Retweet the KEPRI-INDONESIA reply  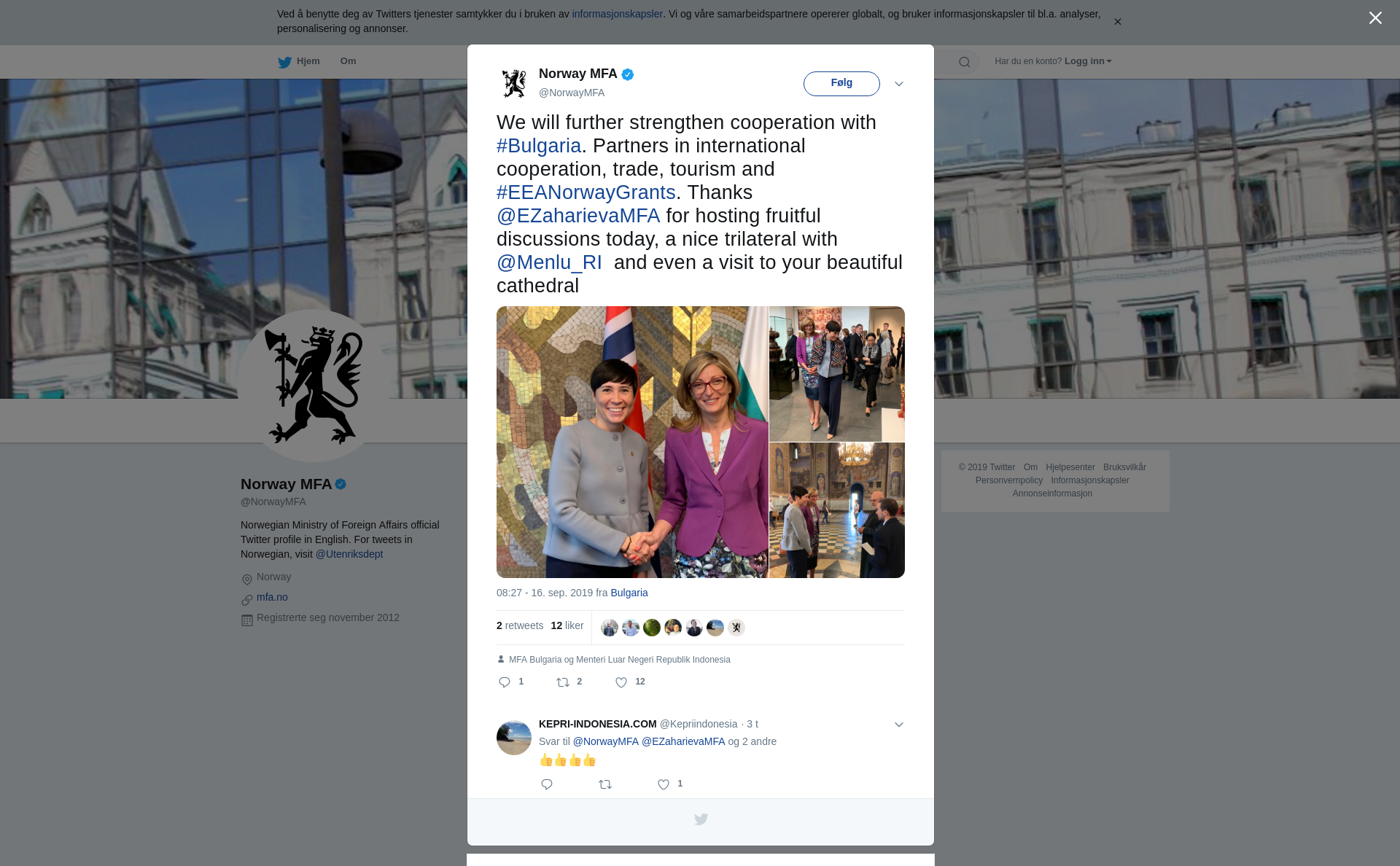(605, 784)
